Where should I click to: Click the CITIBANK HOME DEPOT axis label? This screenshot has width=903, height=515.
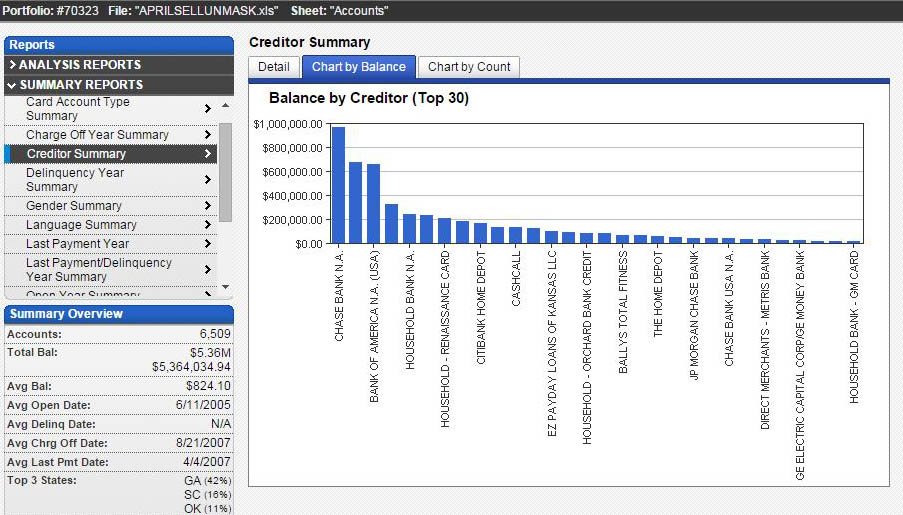(481, 307)
